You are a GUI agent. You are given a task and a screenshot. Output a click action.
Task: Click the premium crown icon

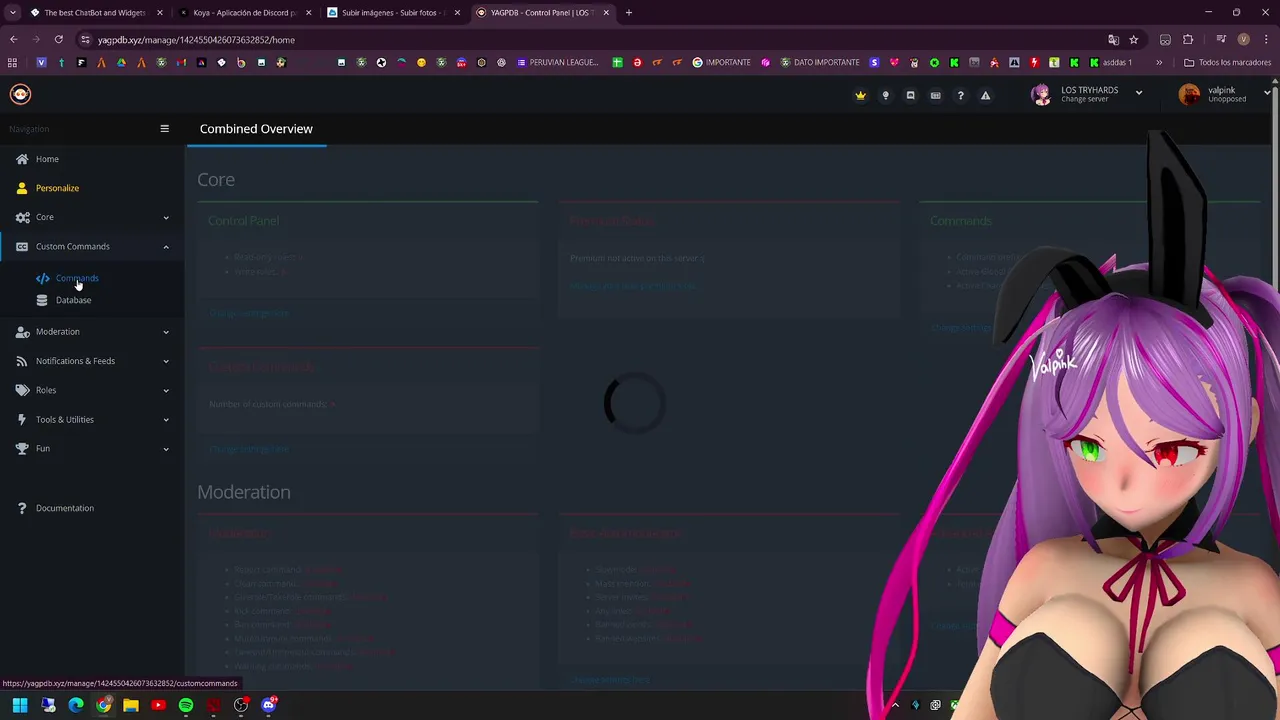pyautogui.click(x=860, y=96)
